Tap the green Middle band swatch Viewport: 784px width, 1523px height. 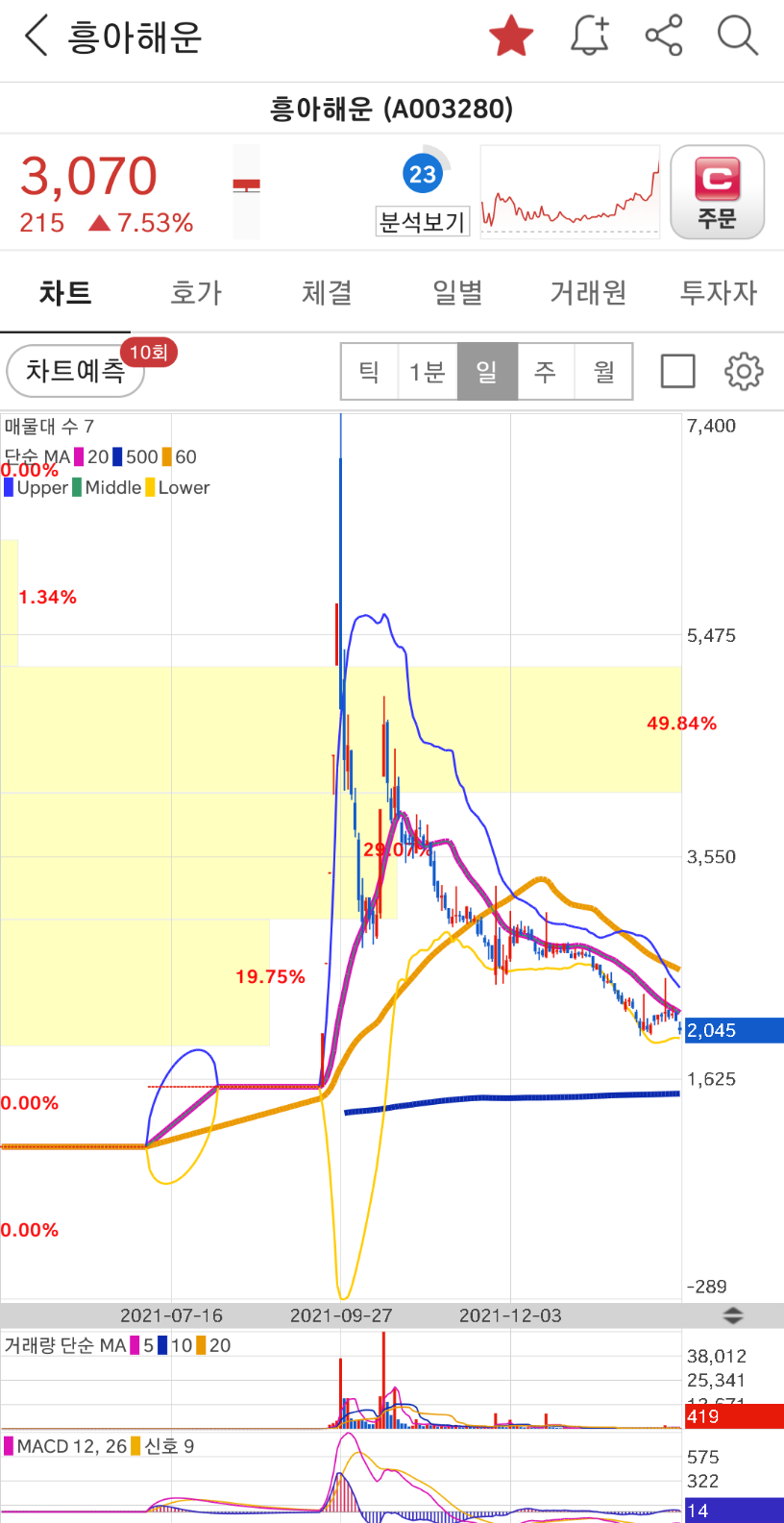pyautogui.click(x=77, y=488)
